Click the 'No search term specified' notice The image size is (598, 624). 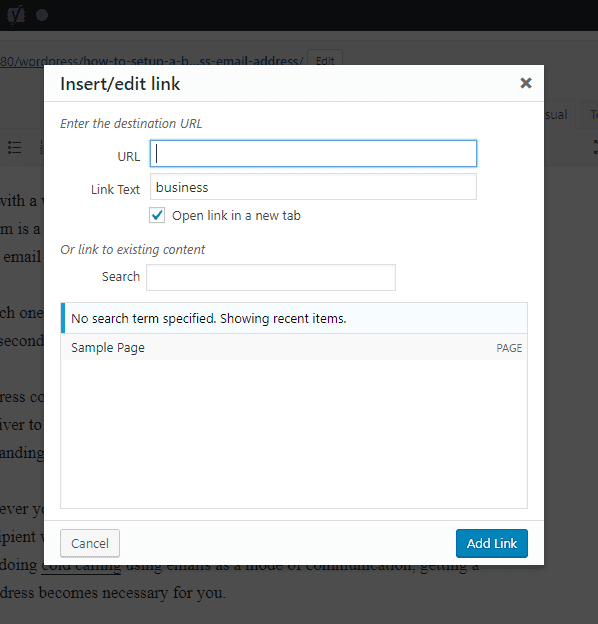[x=294, y=318]
